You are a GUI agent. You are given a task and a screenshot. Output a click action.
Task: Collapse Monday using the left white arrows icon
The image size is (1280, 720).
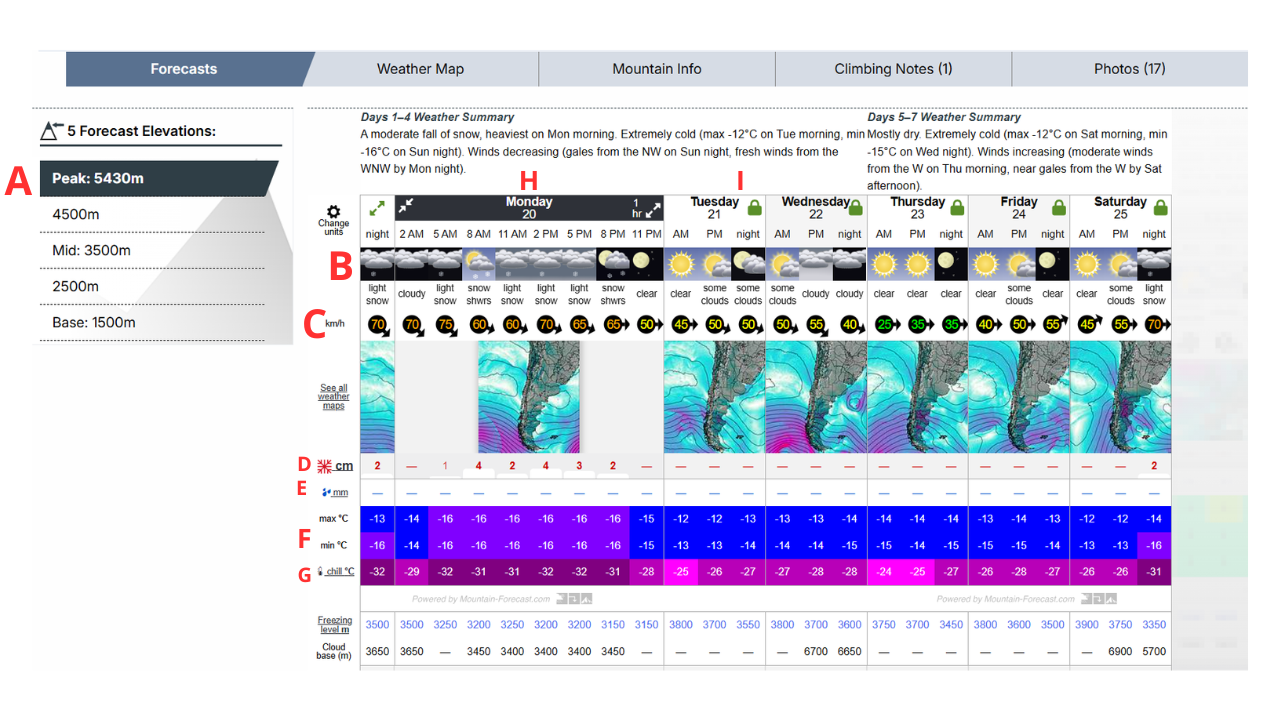(408, 207)
